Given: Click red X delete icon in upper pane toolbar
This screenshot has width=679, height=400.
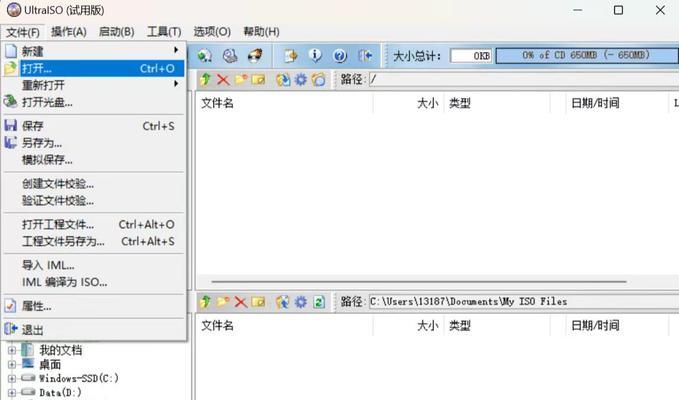Looking at the screenshot, I should (x=223, y=80).
